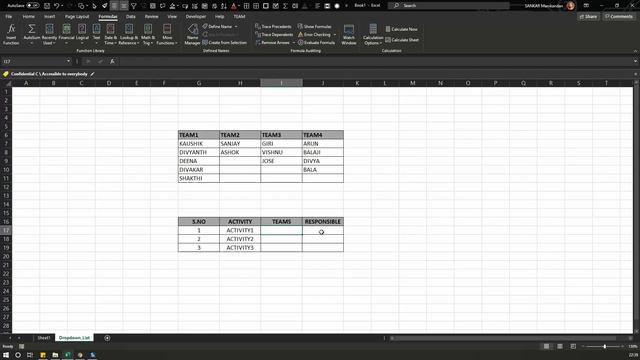Switch to the Insert ribbon tab

coord(49,17)
